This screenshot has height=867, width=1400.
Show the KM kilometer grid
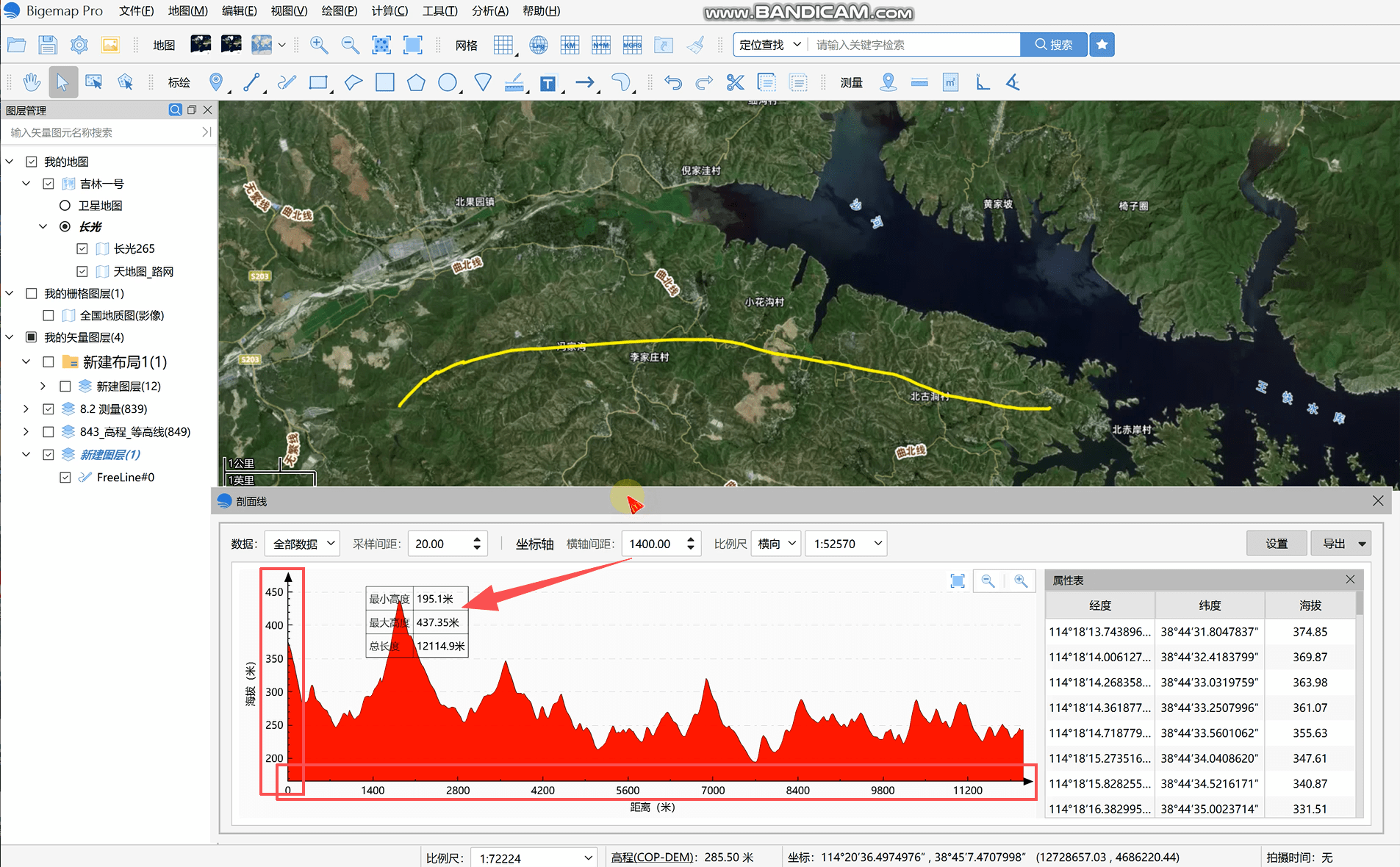tap(570, 45)
